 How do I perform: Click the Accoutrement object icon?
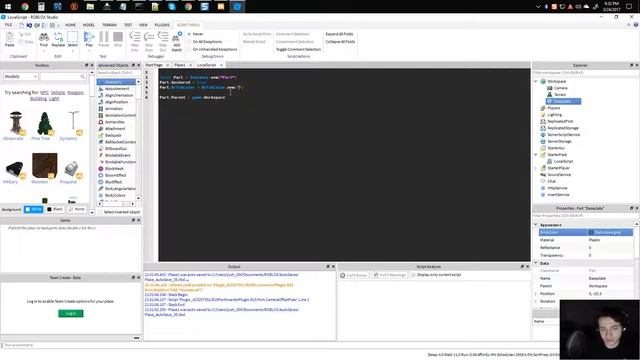101,89
